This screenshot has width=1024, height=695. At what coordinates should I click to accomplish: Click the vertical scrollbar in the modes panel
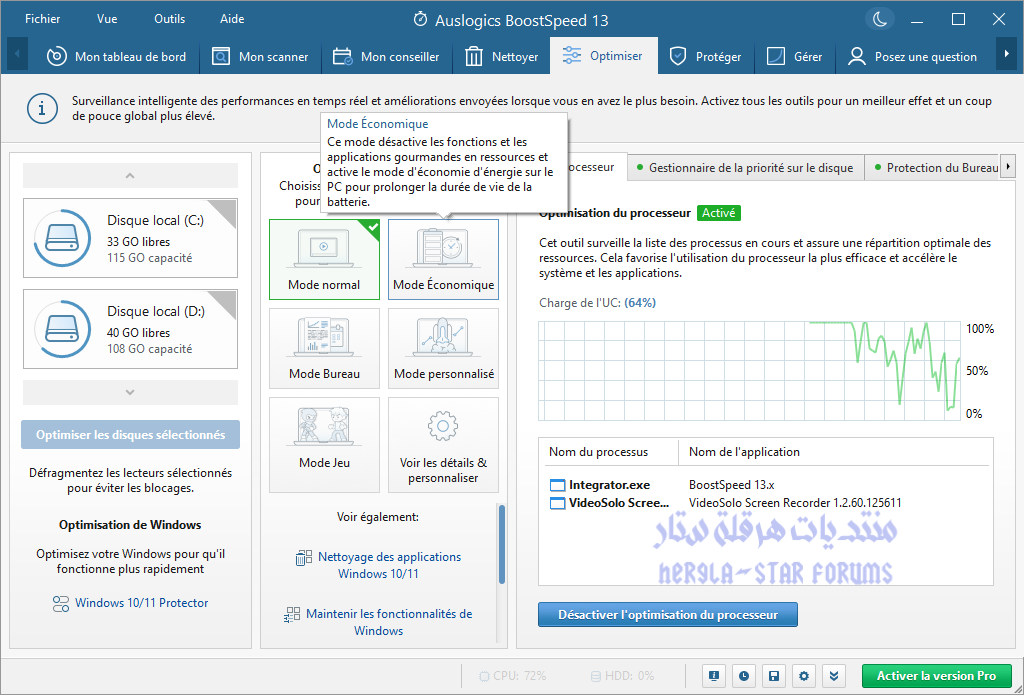tap(502, 544)
